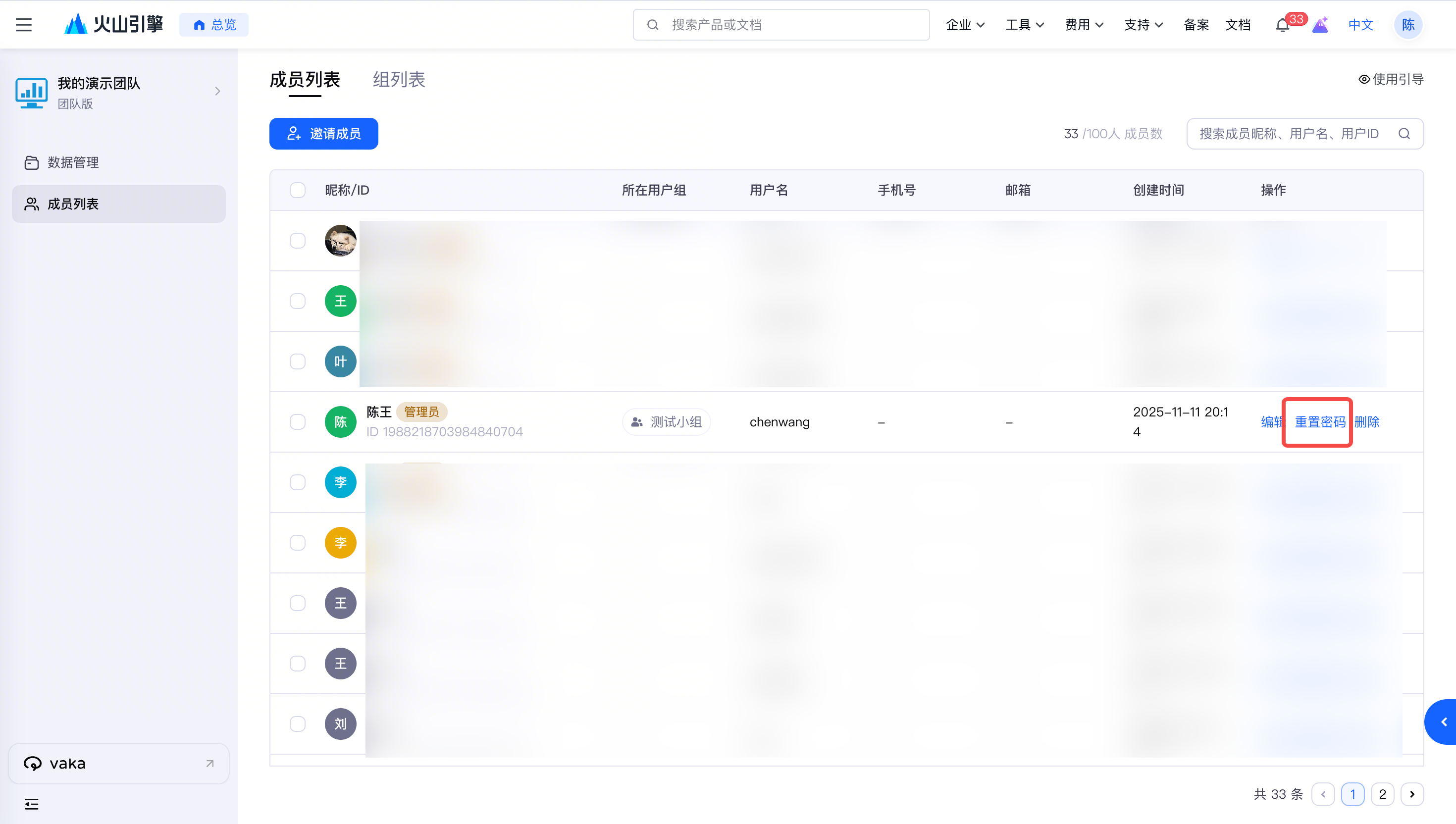
Task: Click the blue 李 avatar
Action: [340, 482]
